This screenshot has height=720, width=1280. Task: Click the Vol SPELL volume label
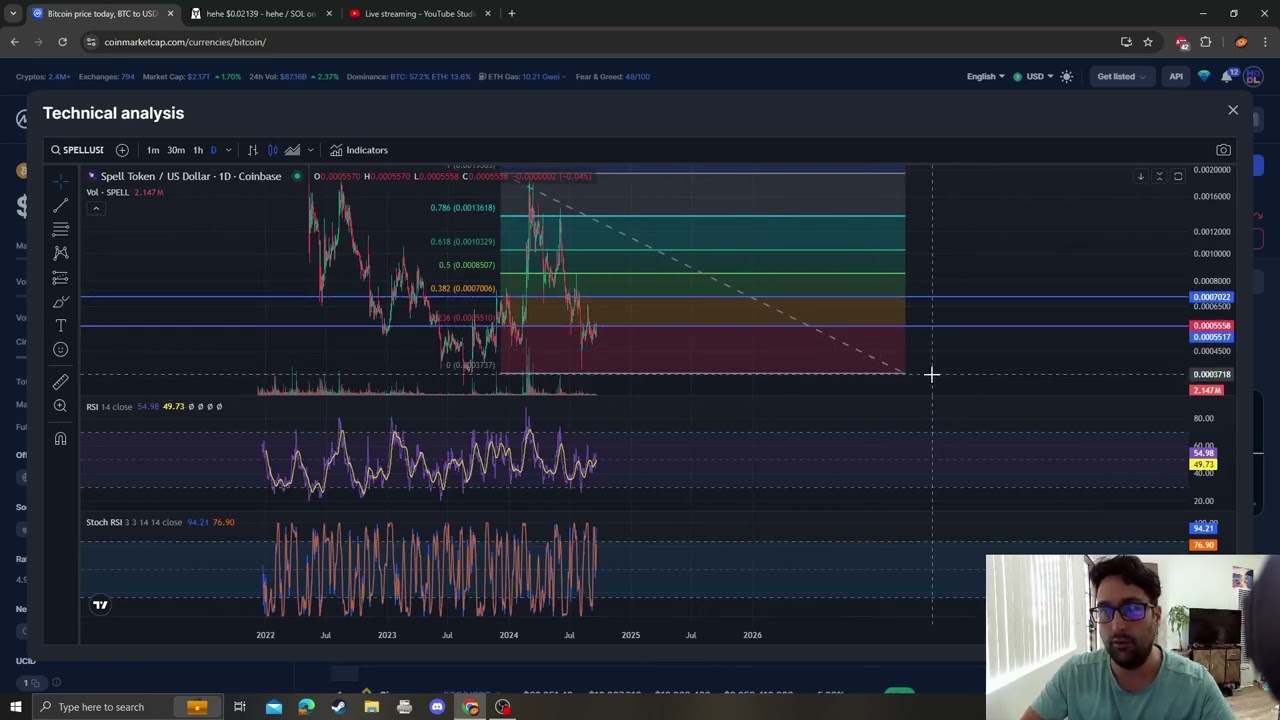pos(108,192)
